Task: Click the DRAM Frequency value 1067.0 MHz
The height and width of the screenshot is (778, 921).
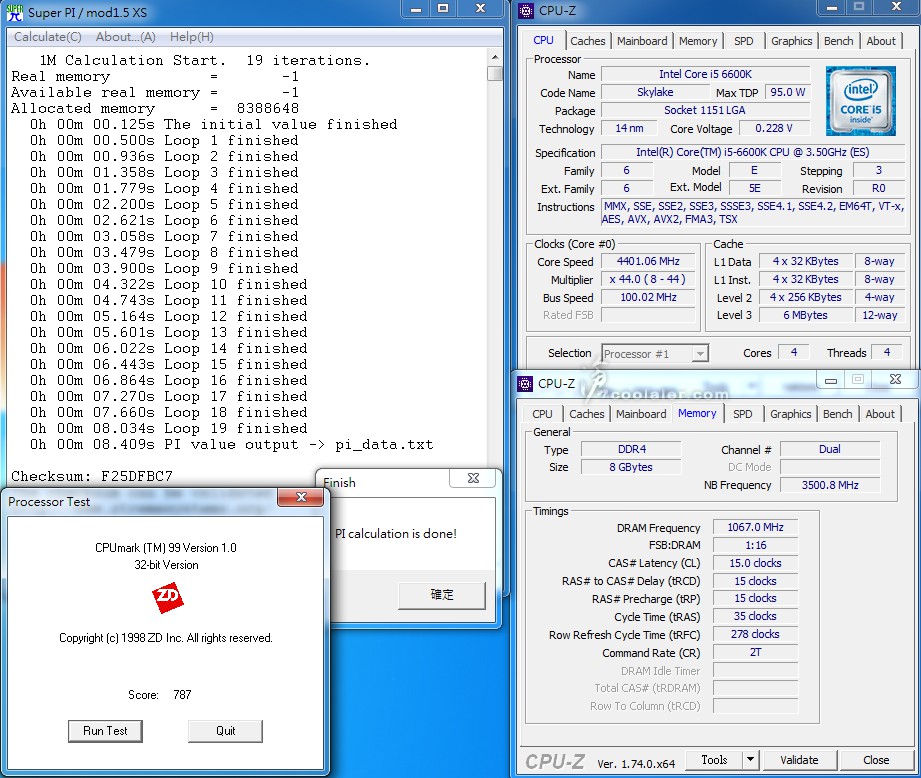Action: point(755,527)
